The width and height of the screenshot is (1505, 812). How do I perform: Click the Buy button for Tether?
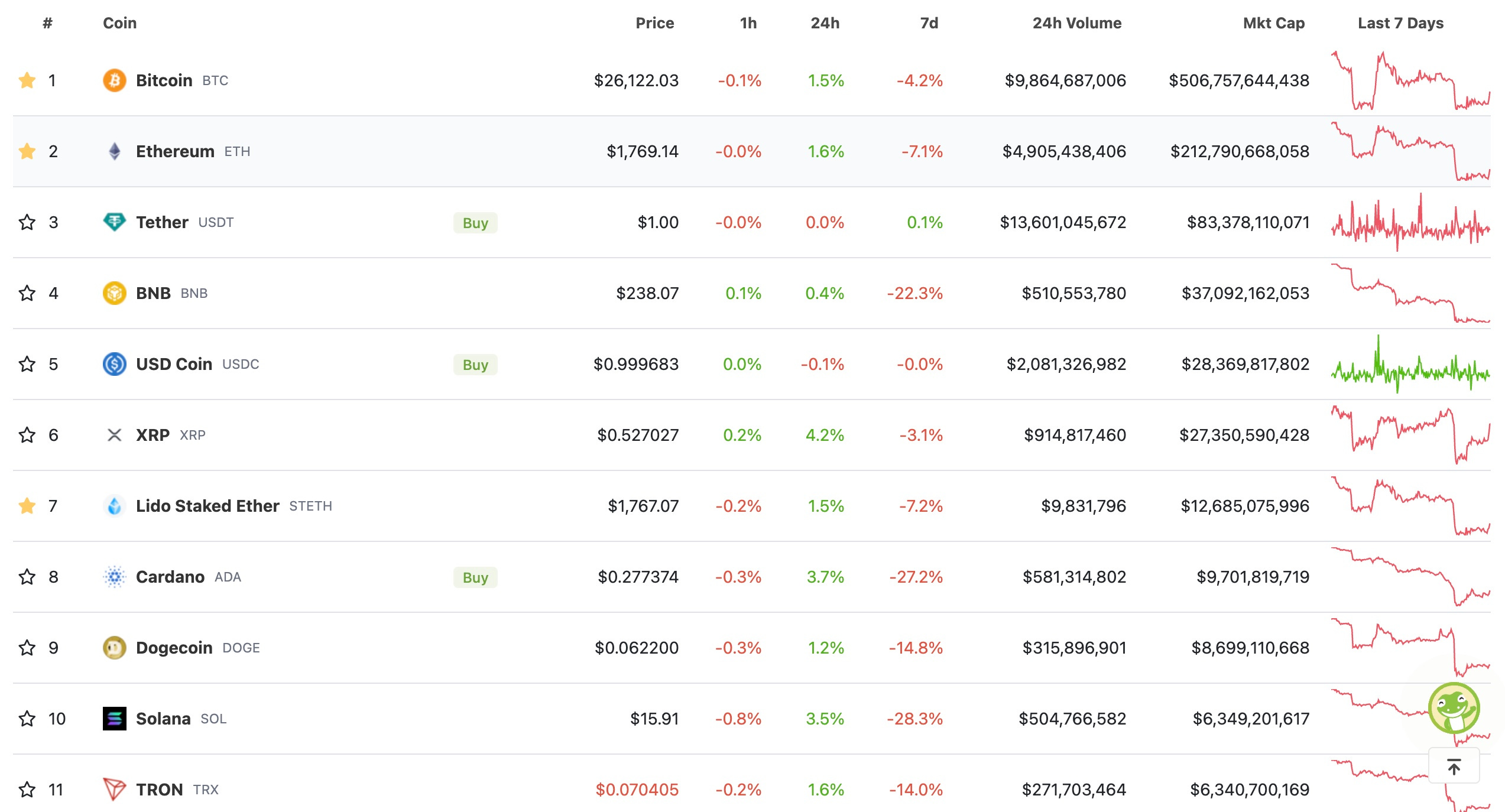pos(475,223)
